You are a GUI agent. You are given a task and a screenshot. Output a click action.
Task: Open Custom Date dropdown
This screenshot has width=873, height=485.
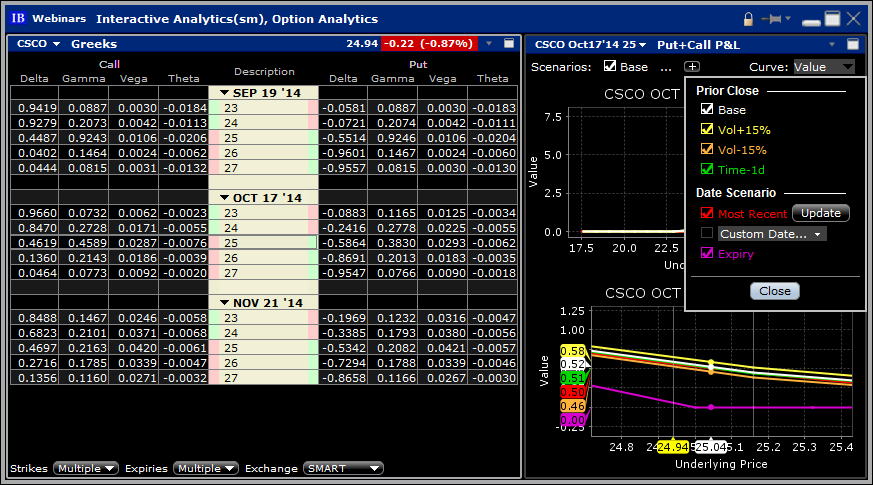point(772,234)
